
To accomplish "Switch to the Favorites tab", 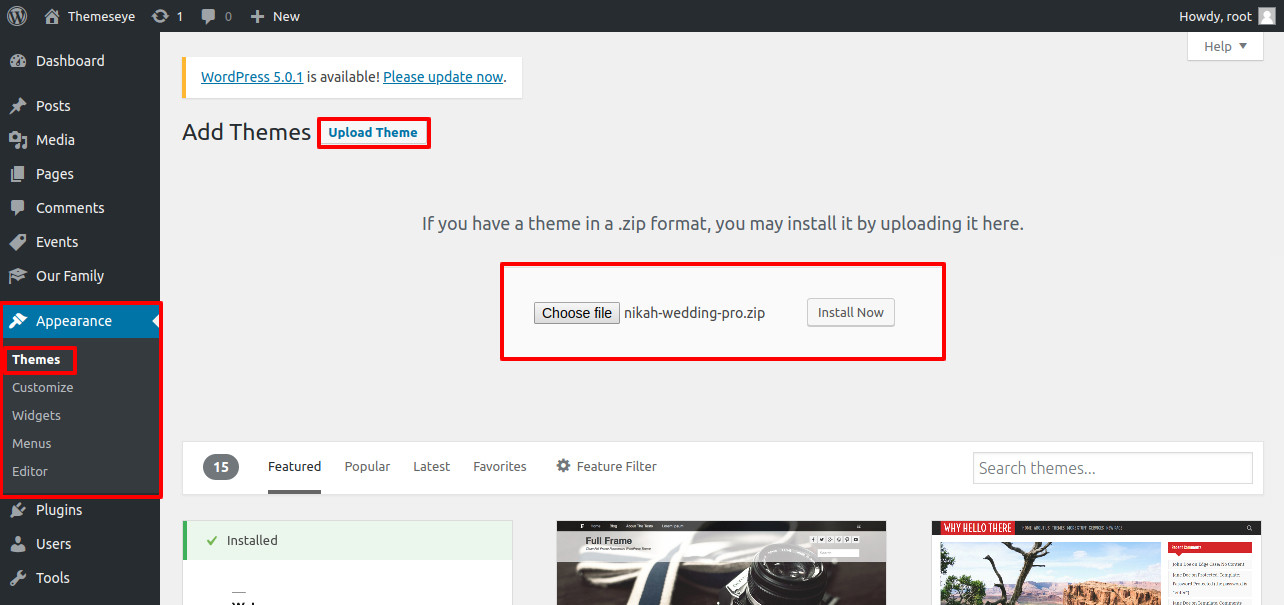I will tap(500, 466).
